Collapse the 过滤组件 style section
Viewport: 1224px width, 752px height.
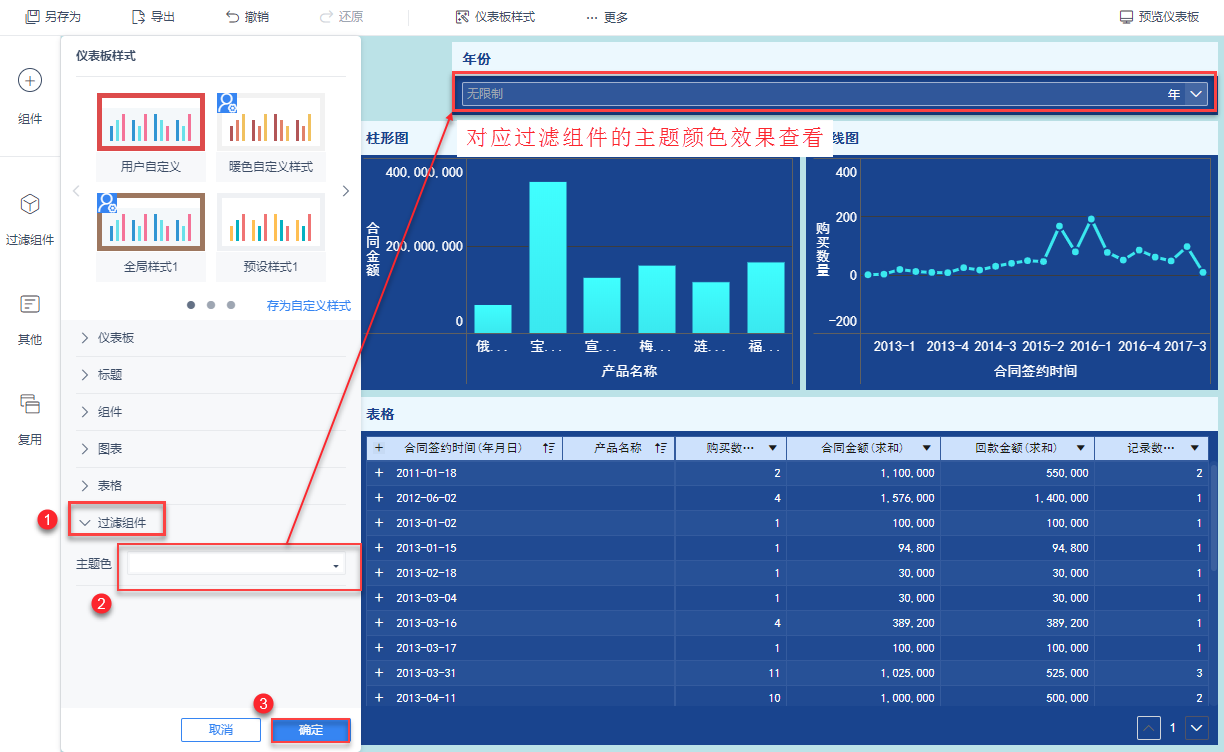click(117, 521)
